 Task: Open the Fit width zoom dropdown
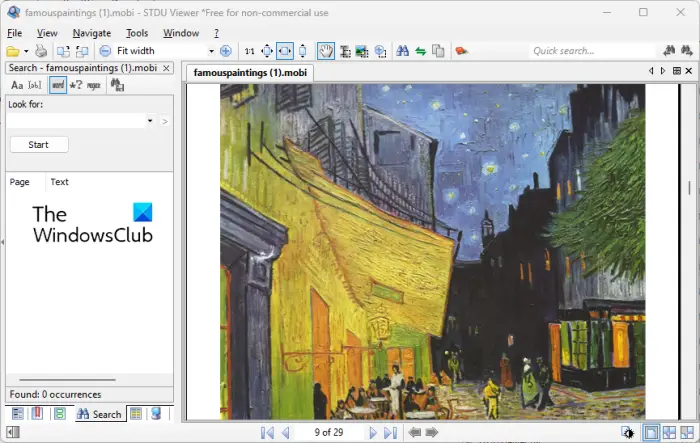click(x=211, y=51)
